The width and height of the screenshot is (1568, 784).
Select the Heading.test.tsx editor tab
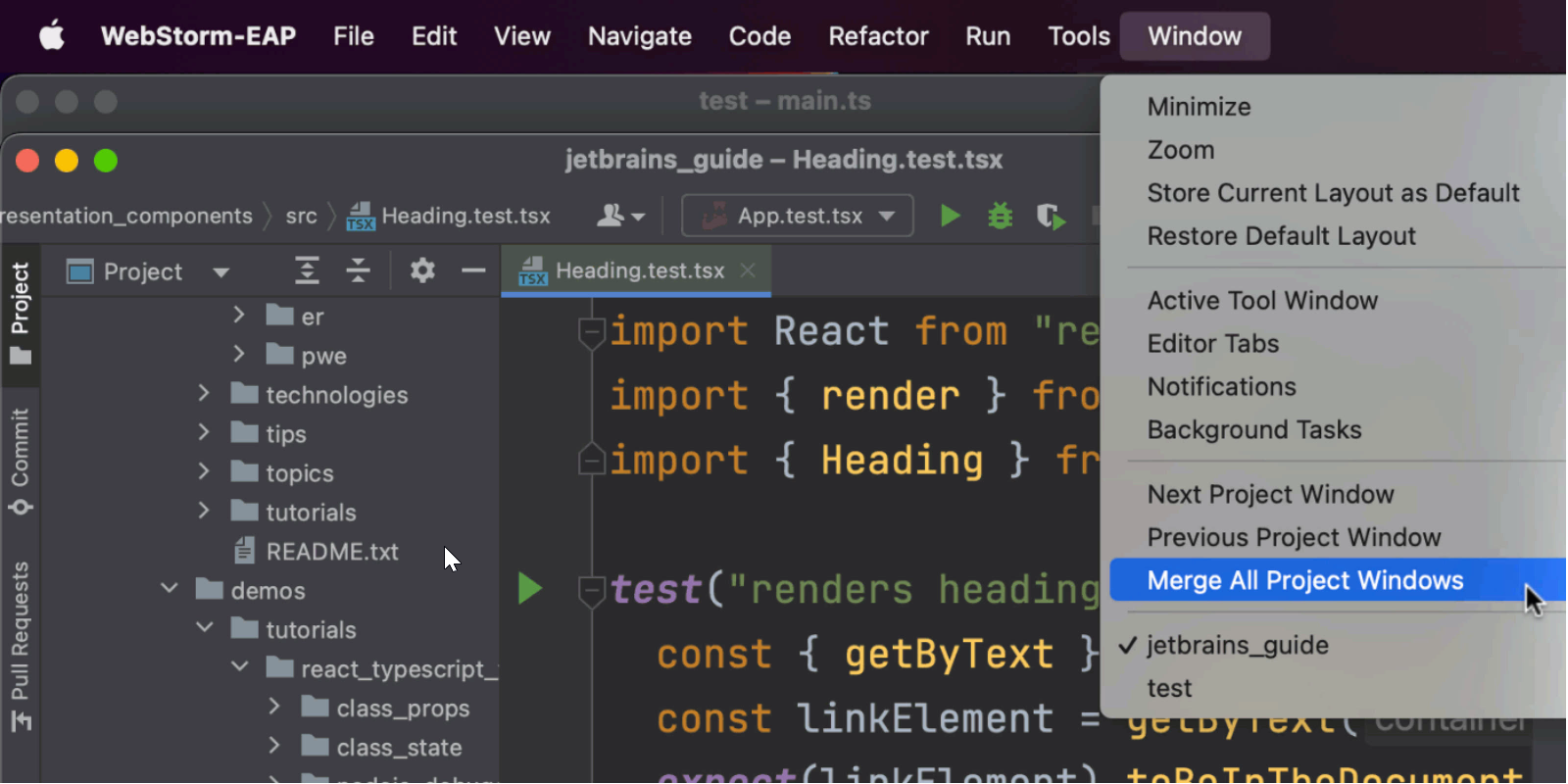637,271
